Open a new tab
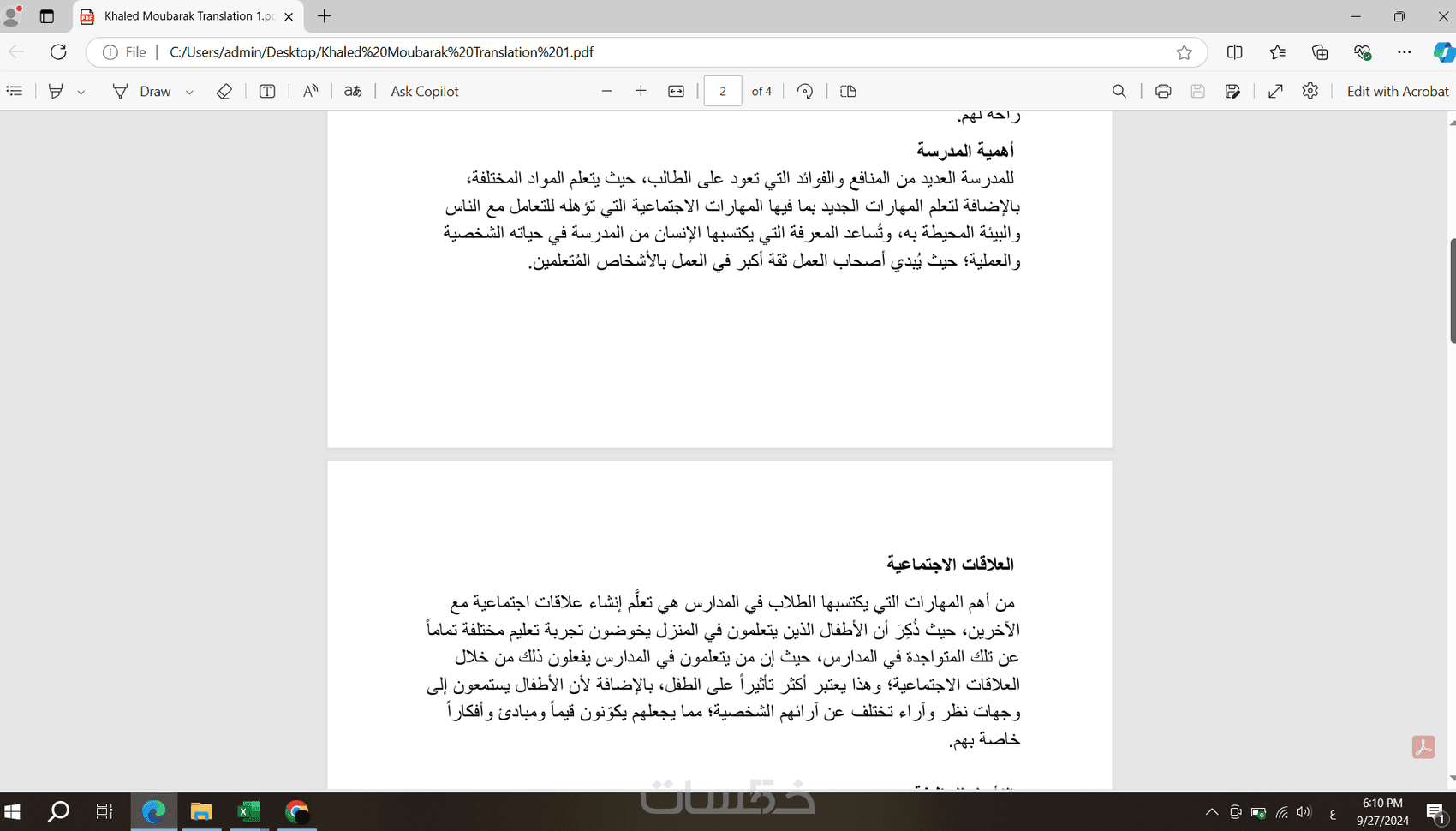The width and height of the screenshot is (1456, 831). (325, 16)
